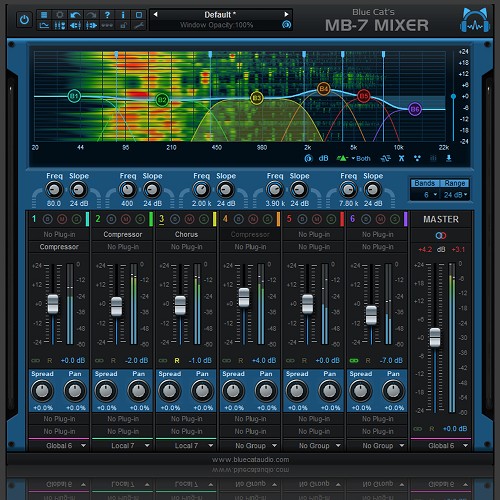Open global settings gear icon
This screenshot has height=500, width=500.
click(x=60, y=15)
